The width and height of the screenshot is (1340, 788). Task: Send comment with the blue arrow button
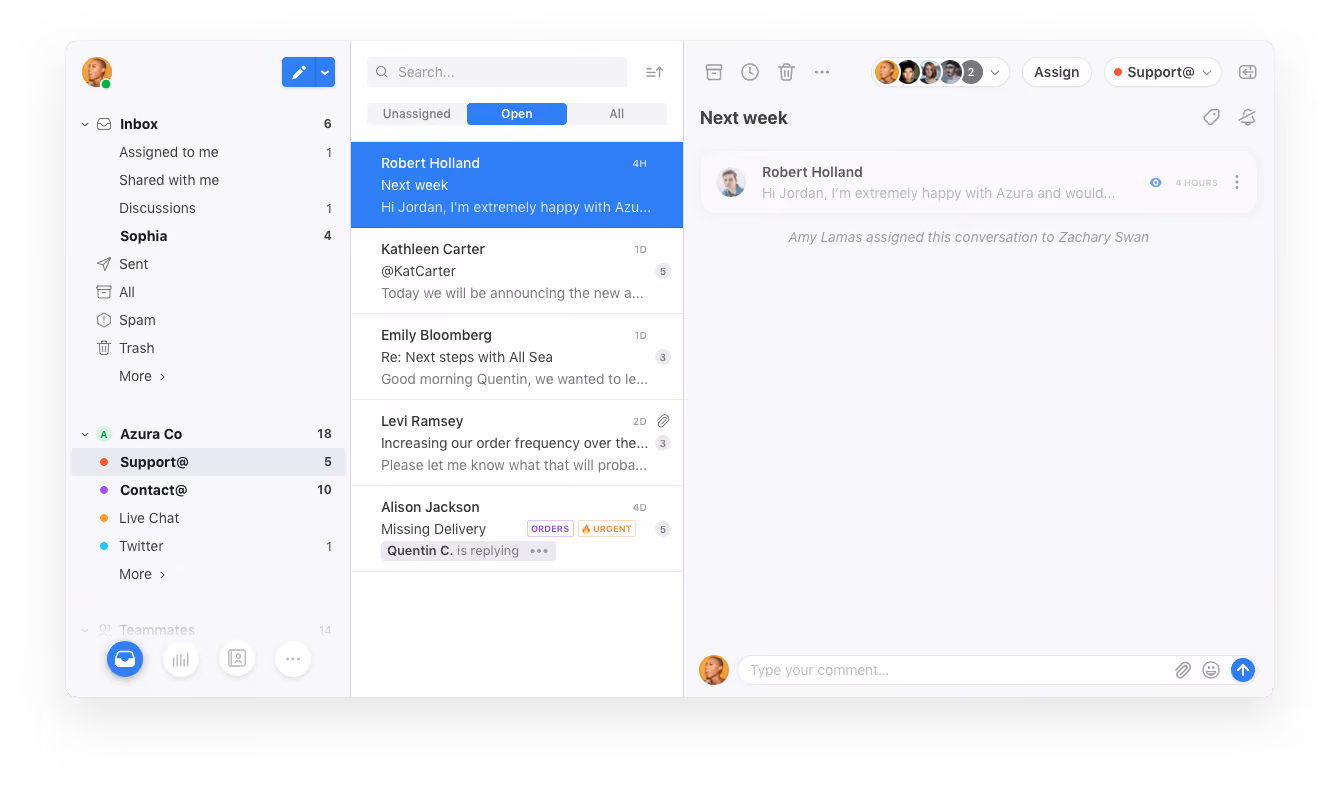[x=1243, y=670]
